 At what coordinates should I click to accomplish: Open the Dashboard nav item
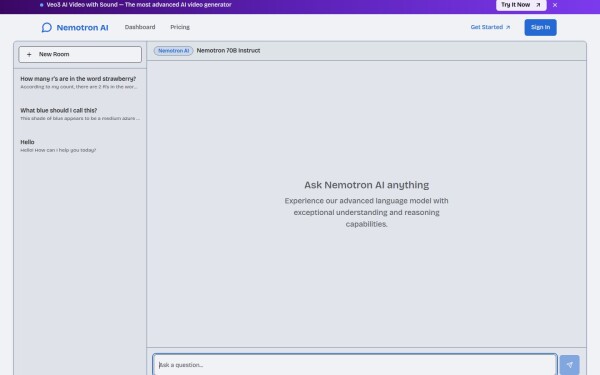coord(140,27)
